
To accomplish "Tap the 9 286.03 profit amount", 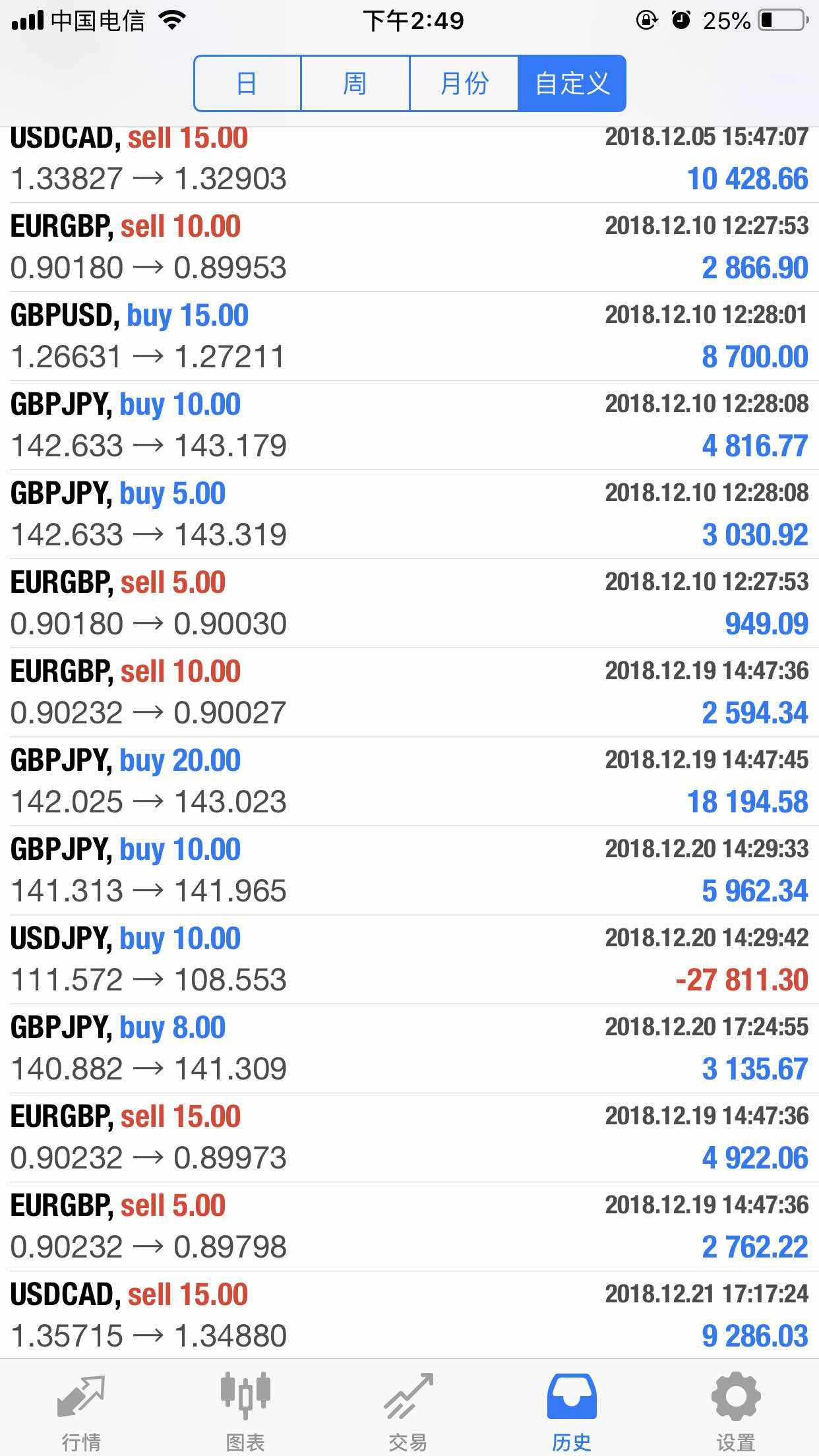I will [x=754, y=1336].
